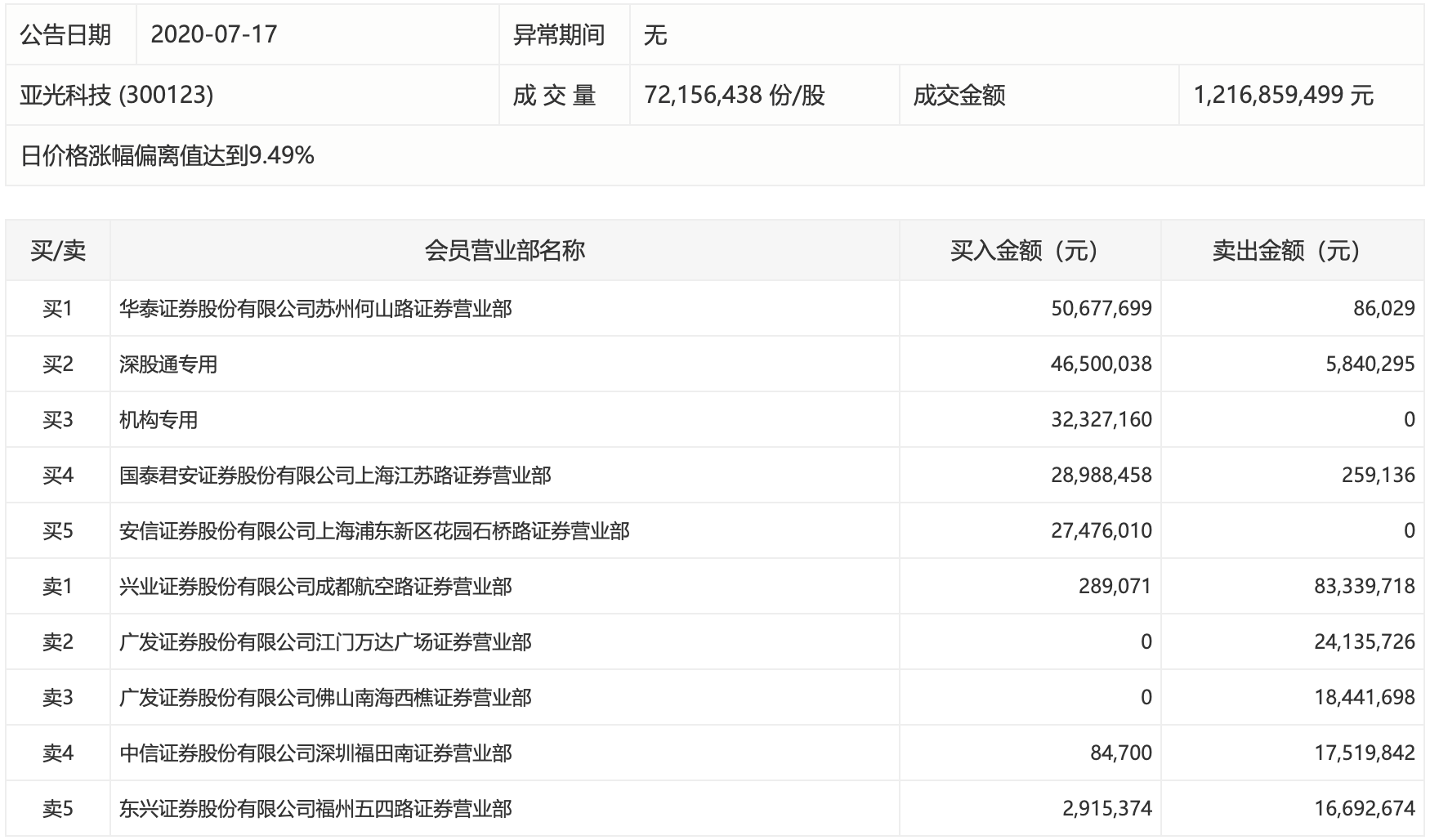1430x840 pixels.
Task: Click the 买3 rank cell
Action: (58, 420)
